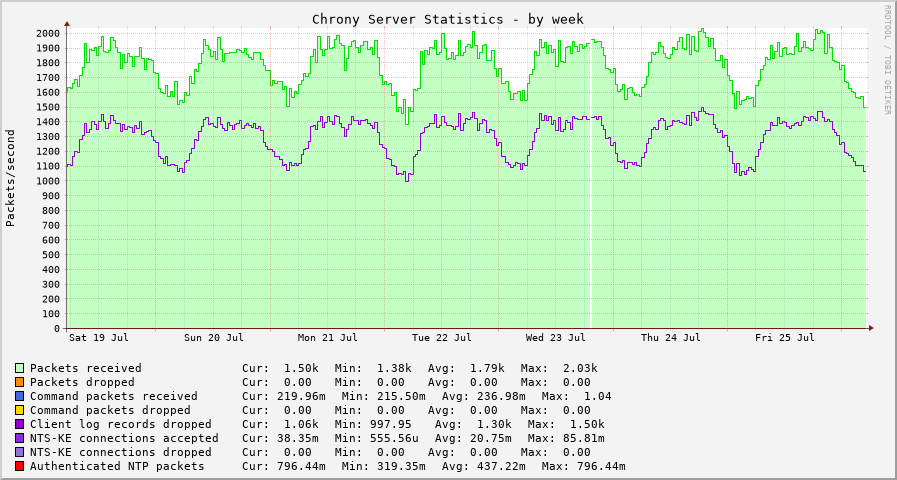Click the 'Max: 1.50k' Client log records value
The width and height of the screenshot is (897, 480).
pyautogui.click(x=566, y=424)
